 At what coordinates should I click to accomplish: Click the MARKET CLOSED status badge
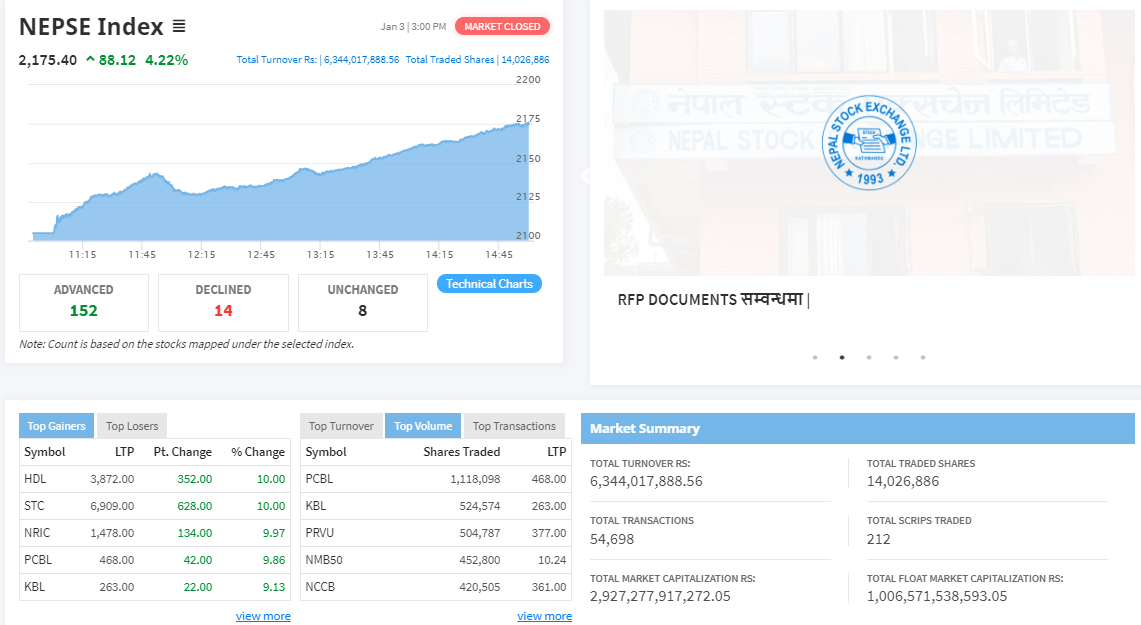click(502, 26)
